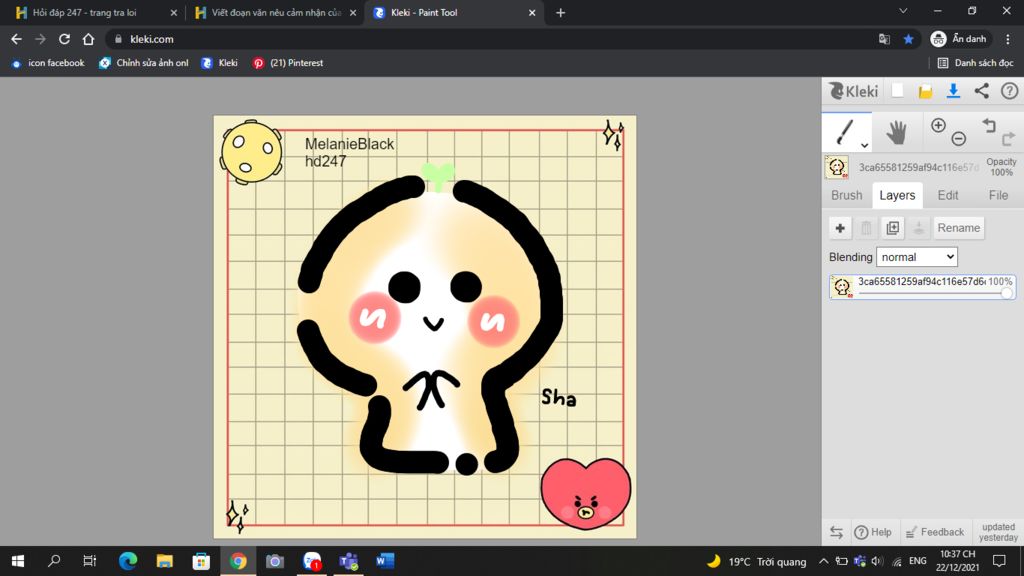The image size is (1024, 576).
Task: Bookmark this page with star icon
Action: point(908,39)
